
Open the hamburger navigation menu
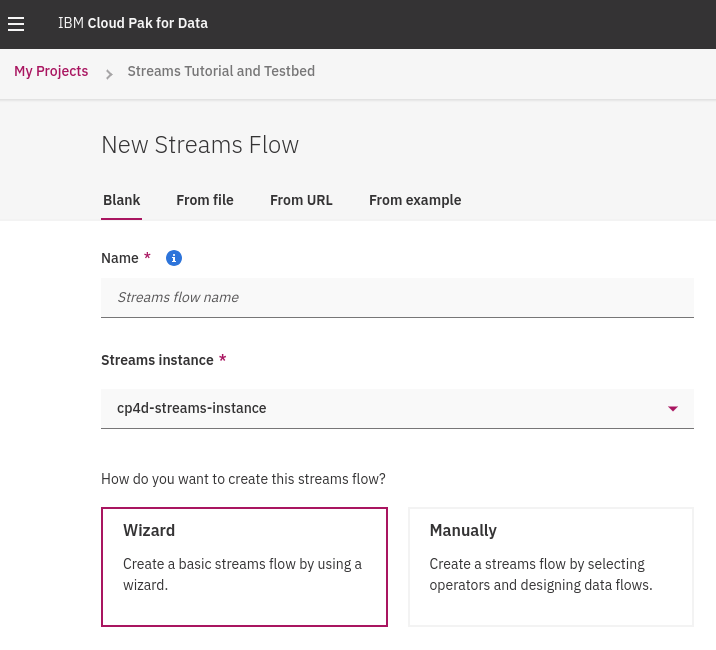[x=16, y=24]
